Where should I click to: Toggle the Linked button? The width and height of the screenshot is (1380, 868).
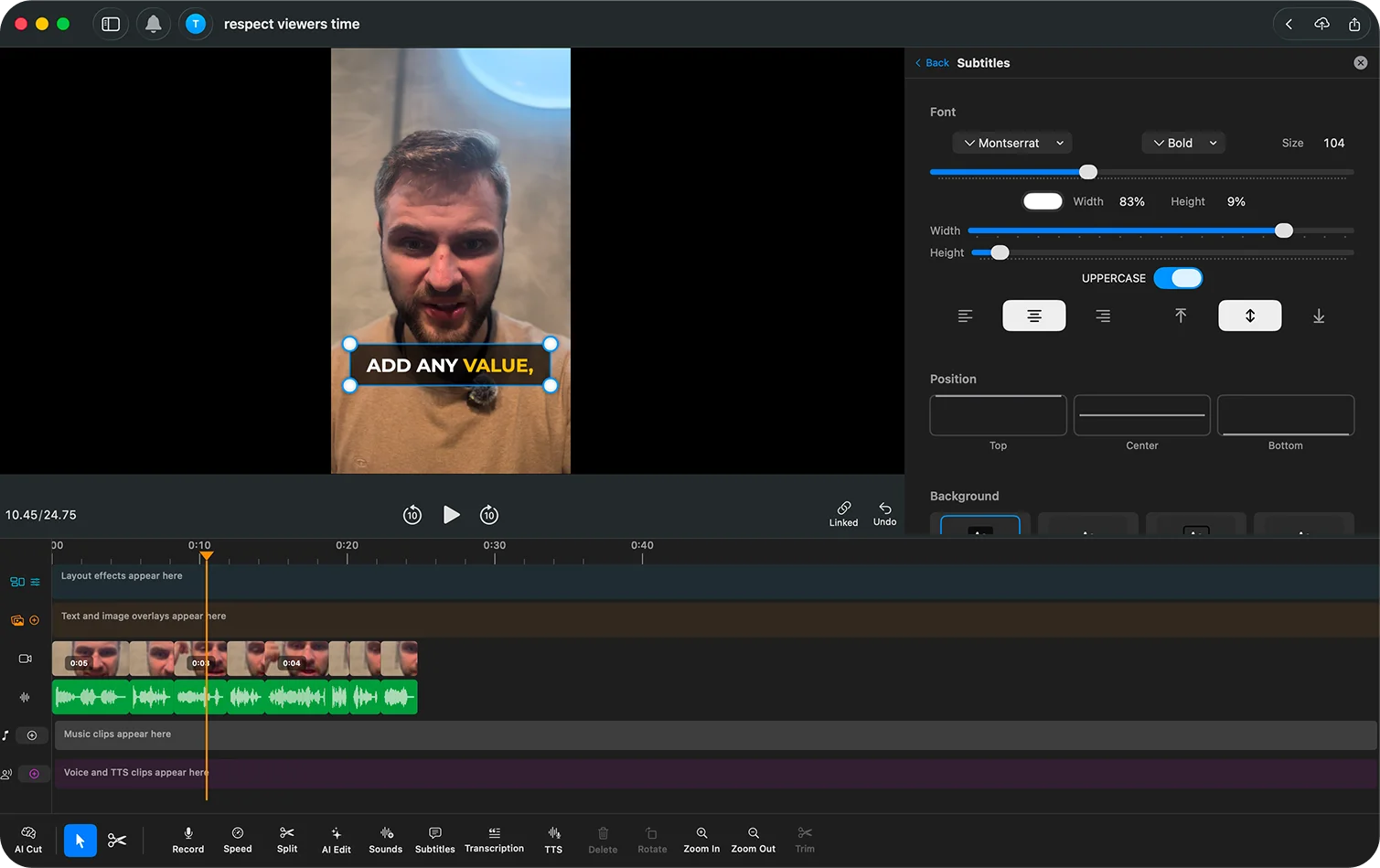843,514
